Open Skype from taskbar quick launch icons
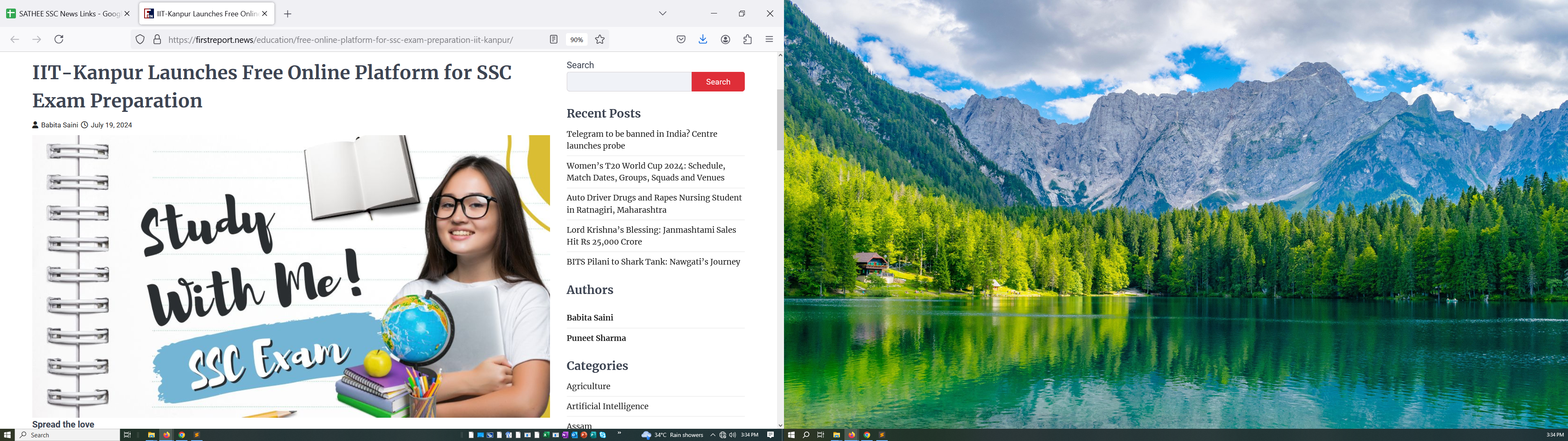The width and height of the screenshot is (1568, 441). [x=603, y=435]
